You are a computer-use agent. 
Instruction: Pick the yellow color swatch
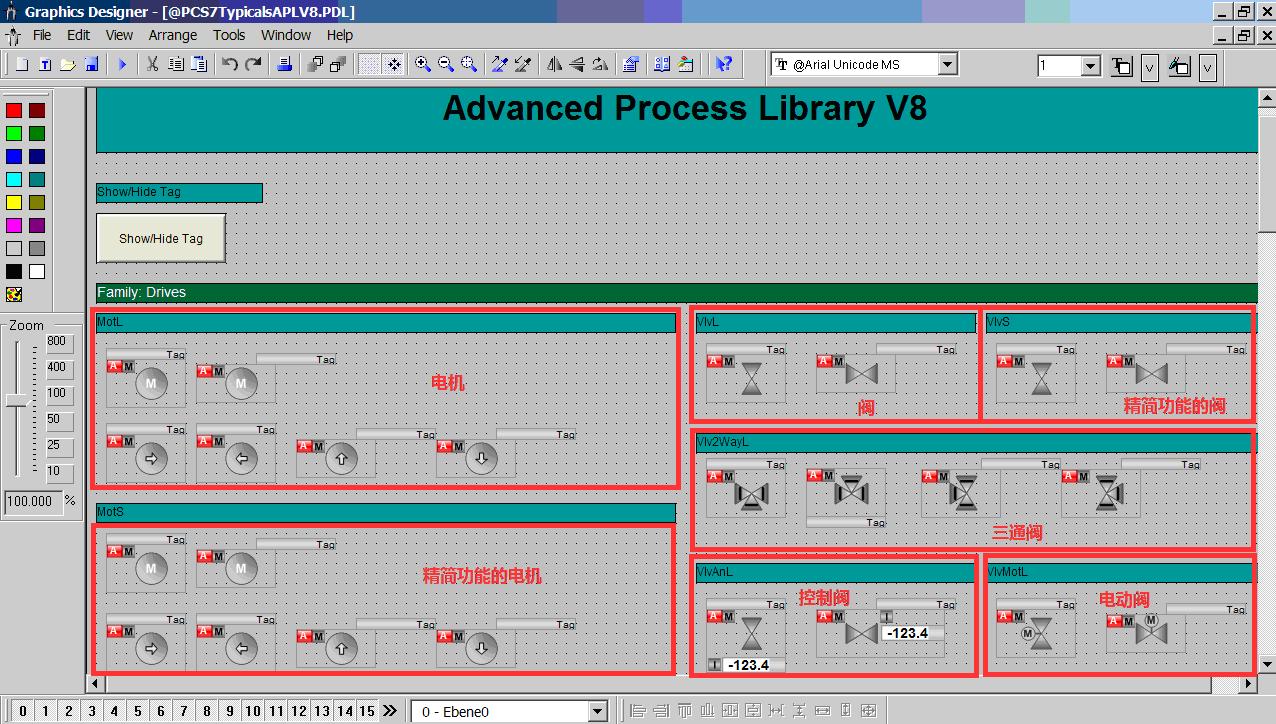click(x=14, y=203)
